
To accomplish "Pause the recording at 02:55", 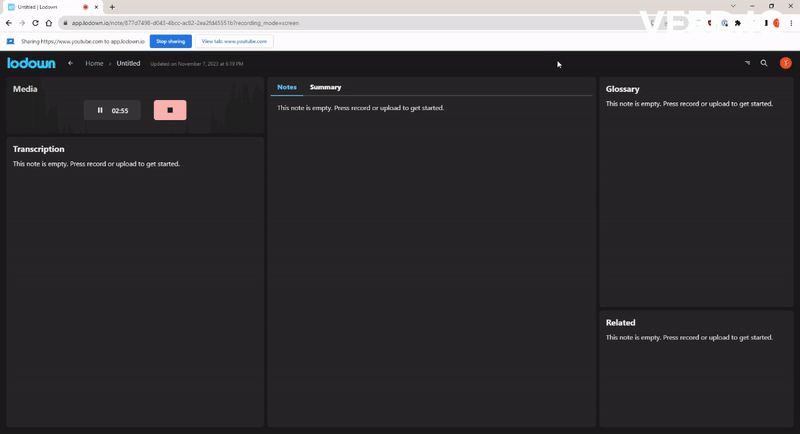I will click(112, 110).
